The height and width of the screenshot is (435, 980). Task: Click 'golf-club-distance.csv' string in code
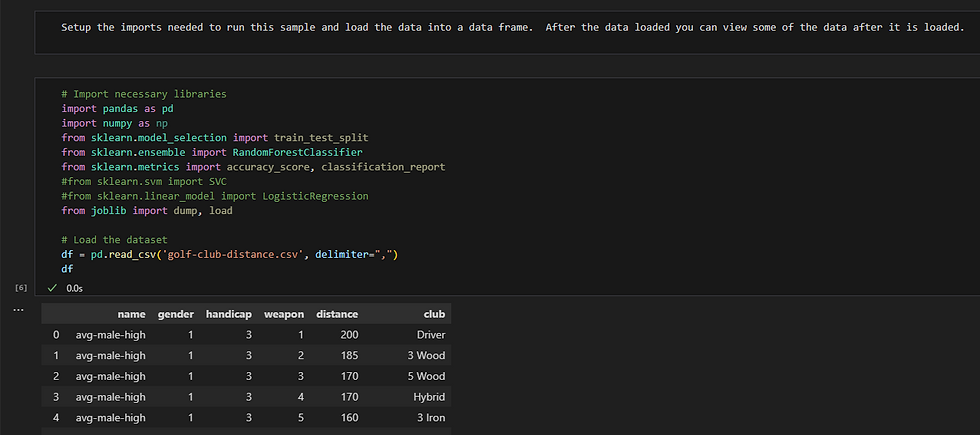coord(232,254)
